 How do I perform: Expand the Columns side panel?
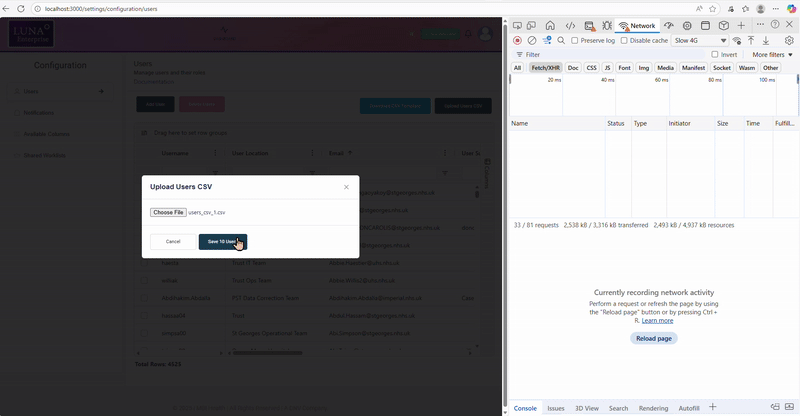(x=487, y=174)
